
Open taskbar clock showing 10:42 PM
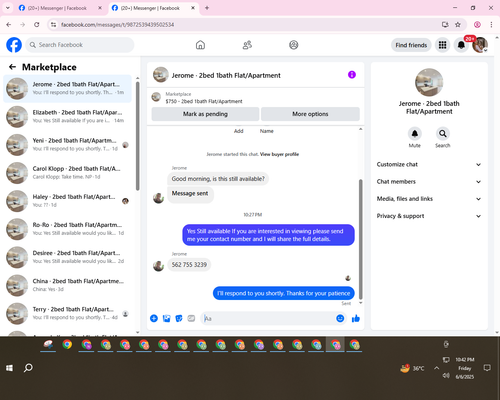[x=465, y=368]
